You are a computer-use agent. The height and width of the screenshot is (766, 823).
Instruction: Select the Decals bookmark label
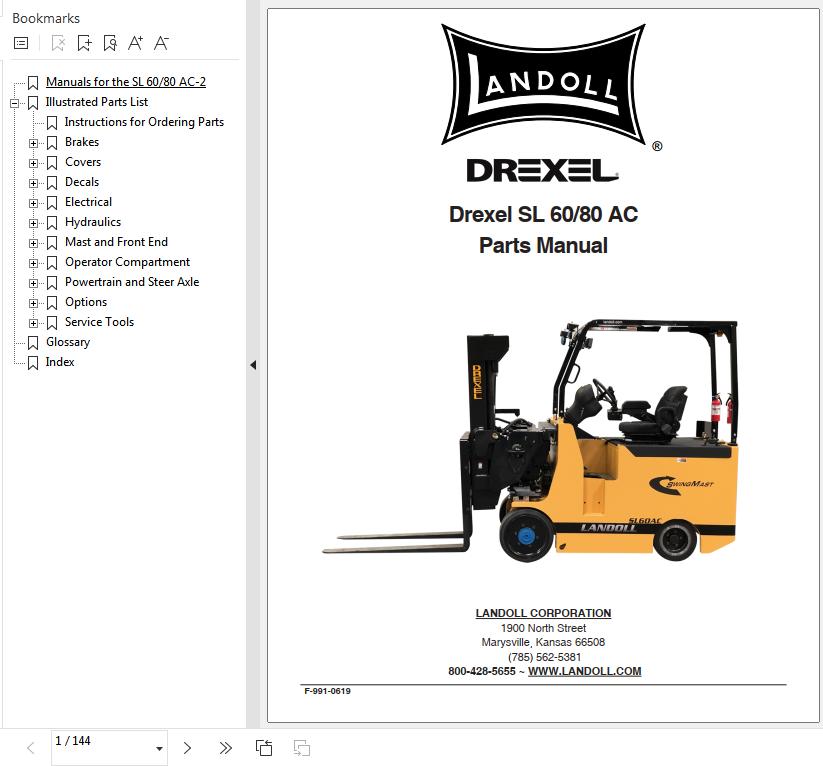point(82,182)
